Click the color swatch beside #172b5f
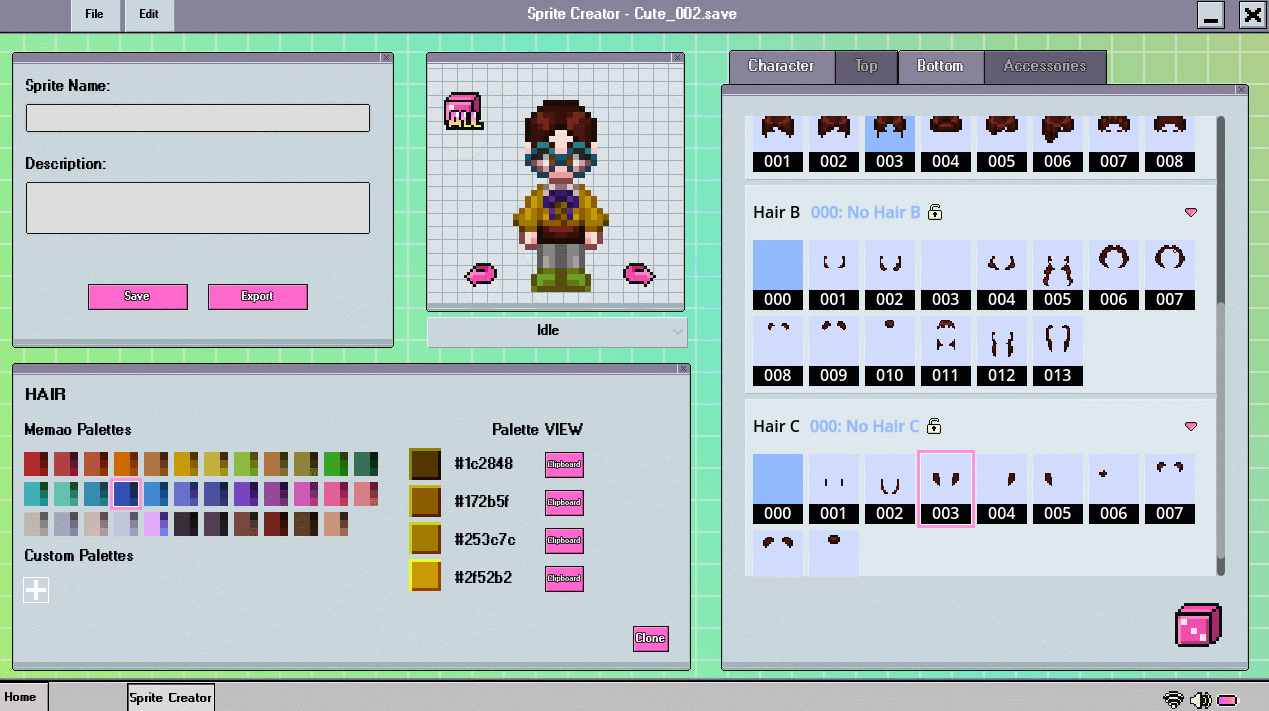 coord(425,501)
